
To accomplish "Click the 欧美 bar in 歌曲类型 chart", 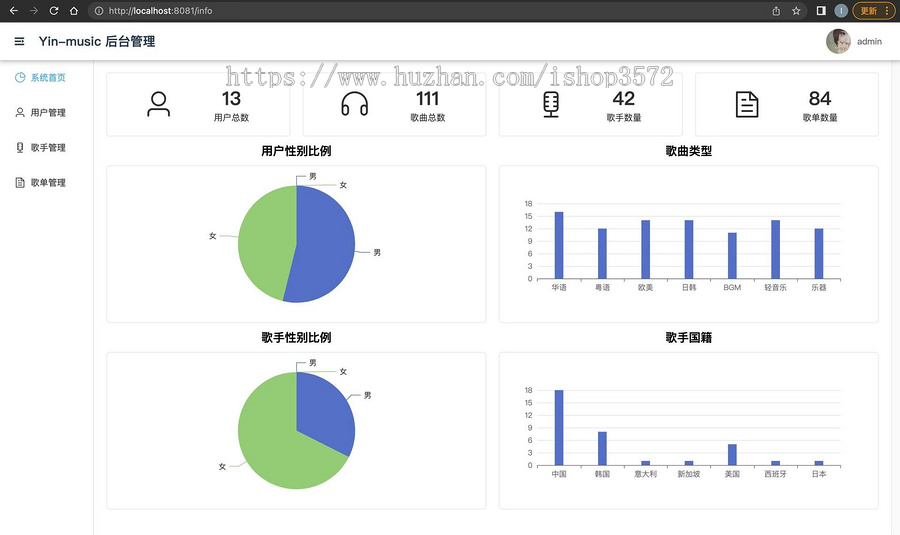I will click(646, 249).
